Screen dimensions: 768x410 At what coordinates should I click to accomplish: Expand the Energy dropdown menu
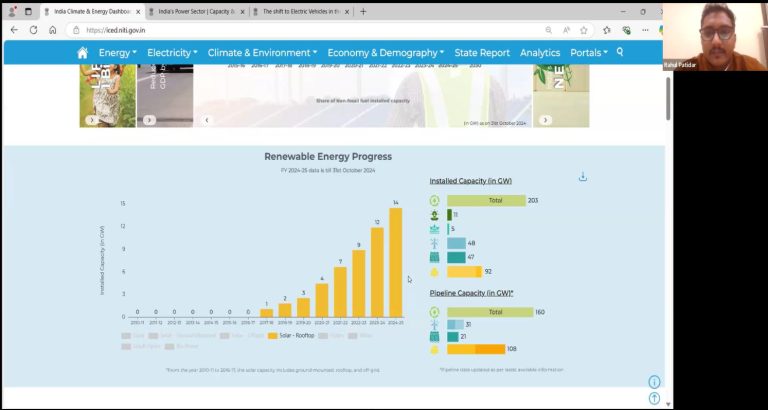click(118, 53)
